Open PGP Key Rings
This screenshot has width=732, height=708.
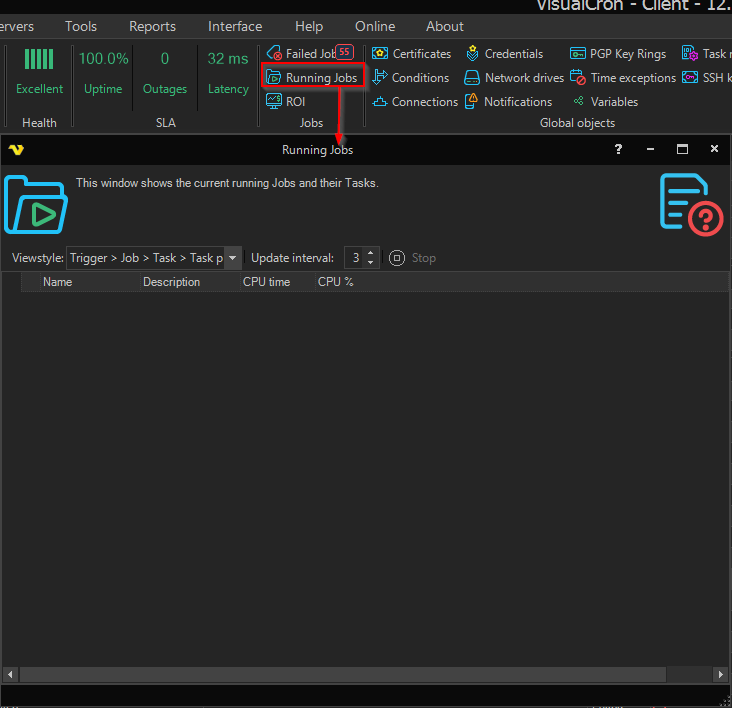click(618, 54)
